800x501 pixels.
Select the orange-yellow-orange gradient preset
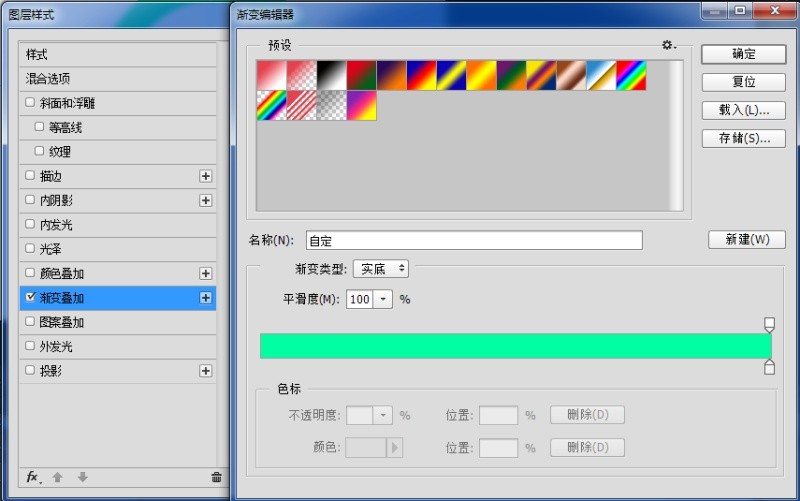(482, 76)
